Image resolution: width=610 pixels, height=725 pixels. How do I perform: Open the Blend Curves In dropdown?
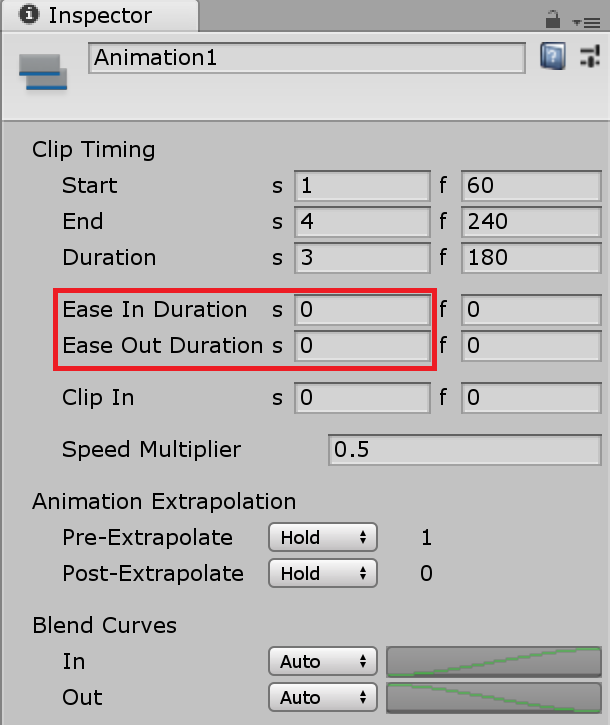322,661
